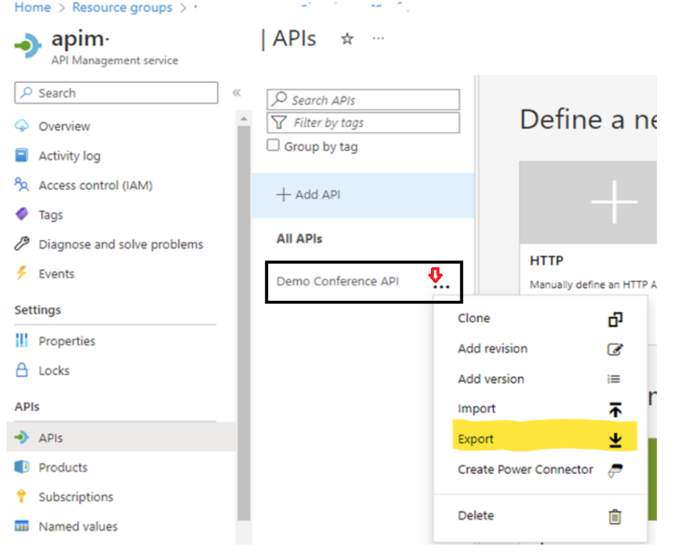Collapse the sidebar with double chevron
Viewport: 676px width, 558px height.
237,93
